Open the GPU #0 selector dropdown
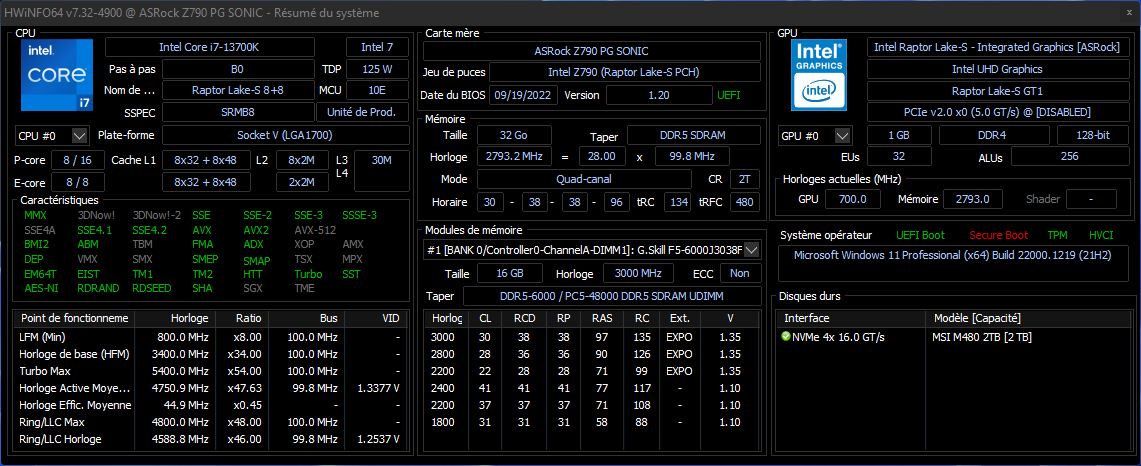1141x466 pixels. tap(815, 135)
